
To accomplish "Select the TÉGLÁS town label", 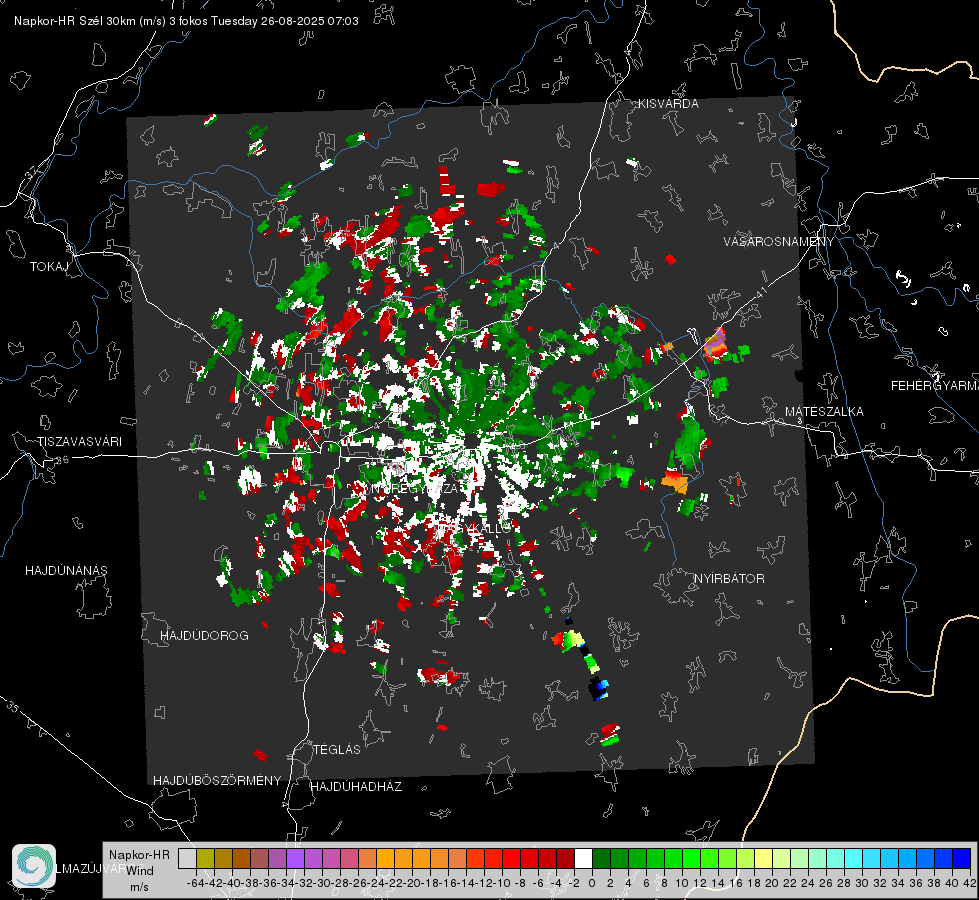I will click(337, 750).
